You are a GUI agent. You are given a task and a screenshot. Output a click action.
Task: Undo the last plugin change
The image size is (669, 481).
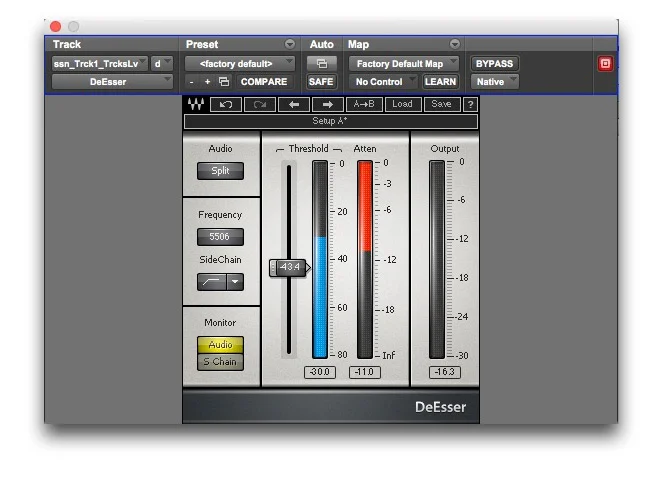coord(226,104)
